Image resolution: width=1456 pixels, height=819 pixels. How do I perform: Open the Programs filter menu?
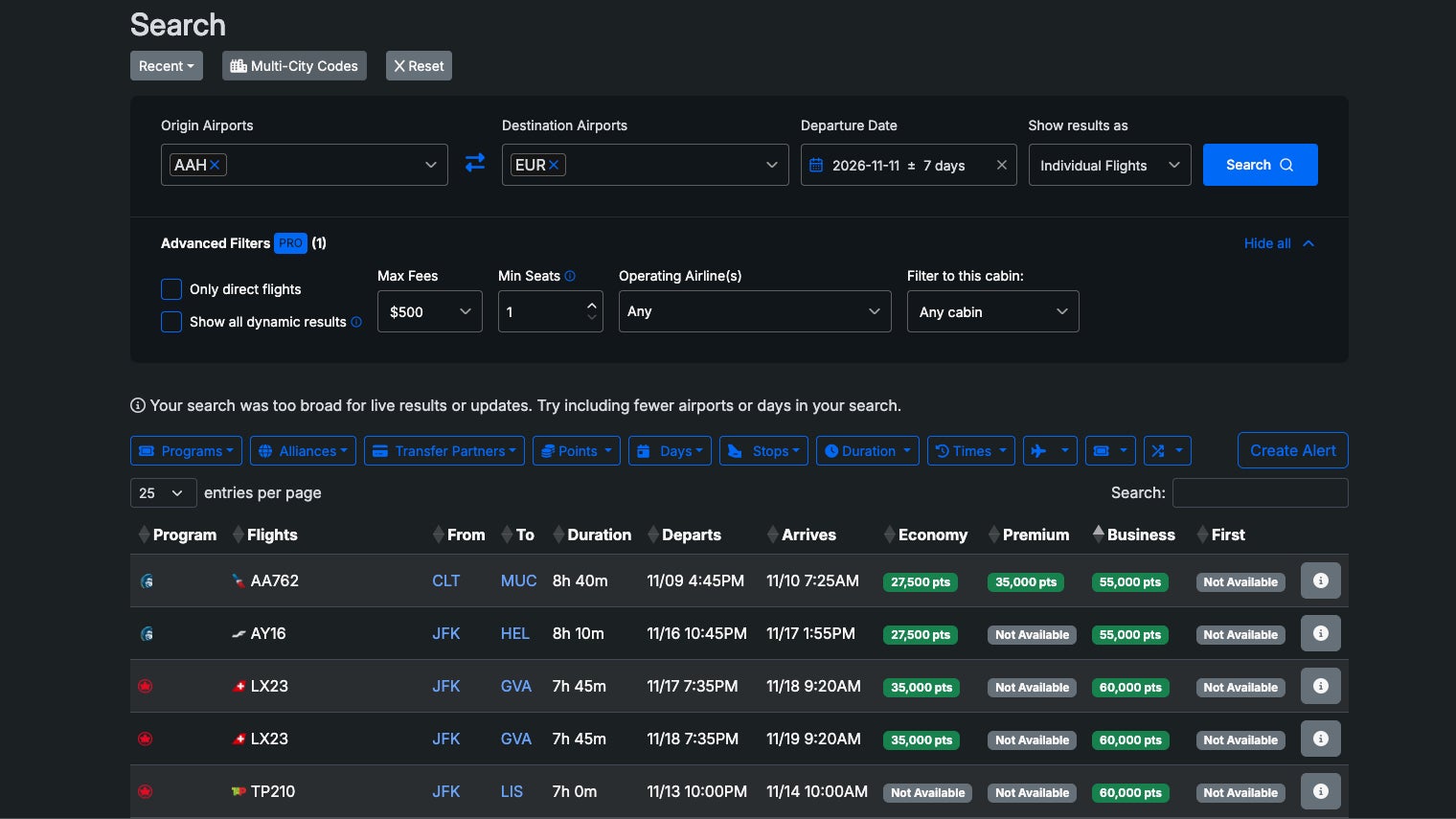click(186, 451)
